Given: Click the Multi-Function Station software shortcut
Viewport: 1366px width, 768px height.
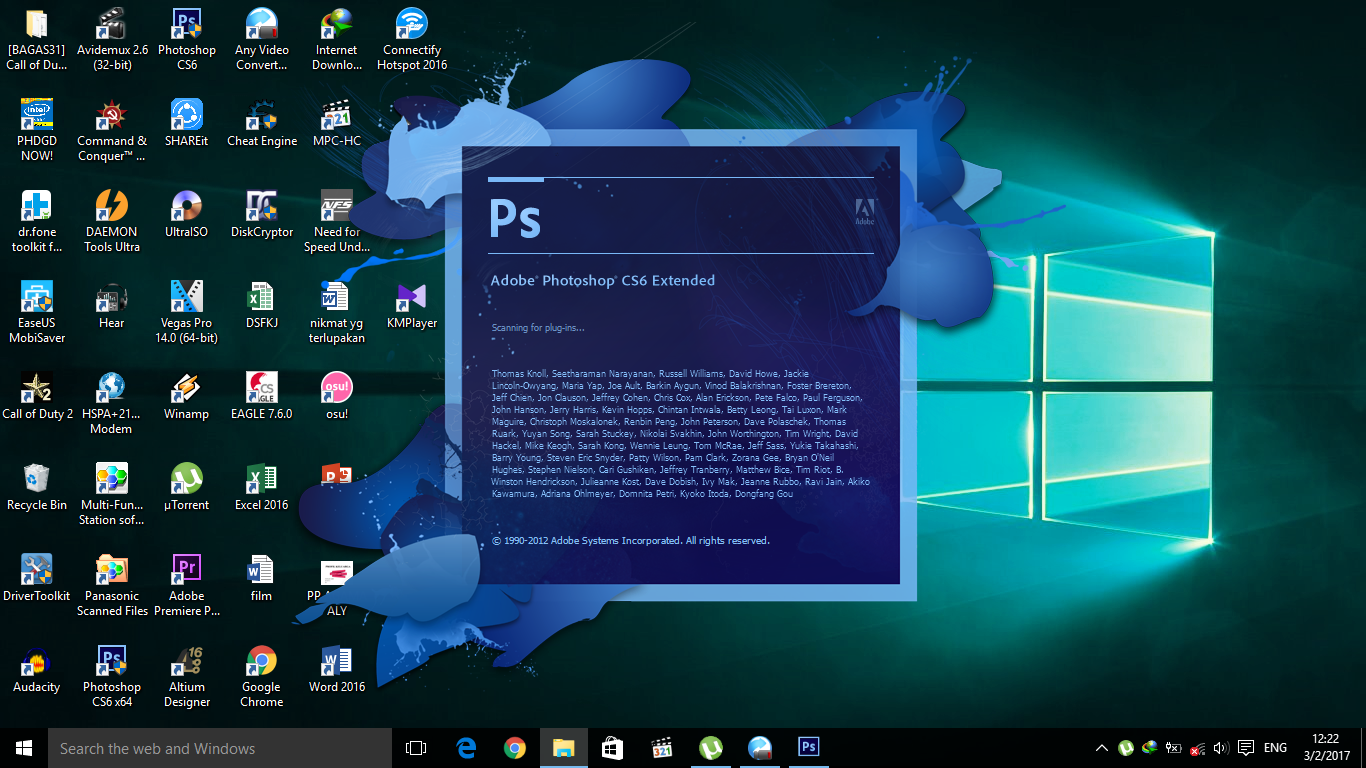Looking at the screenshot, I should point(112,495).
